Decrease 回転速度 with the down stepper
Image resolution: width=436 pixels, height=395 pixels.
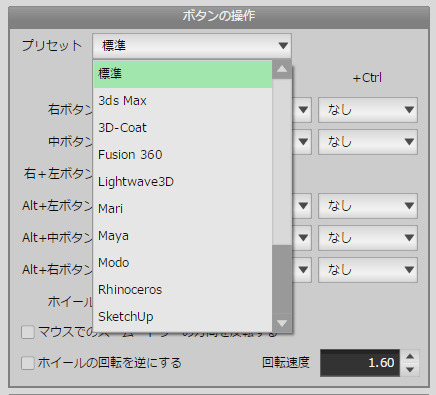410,370
